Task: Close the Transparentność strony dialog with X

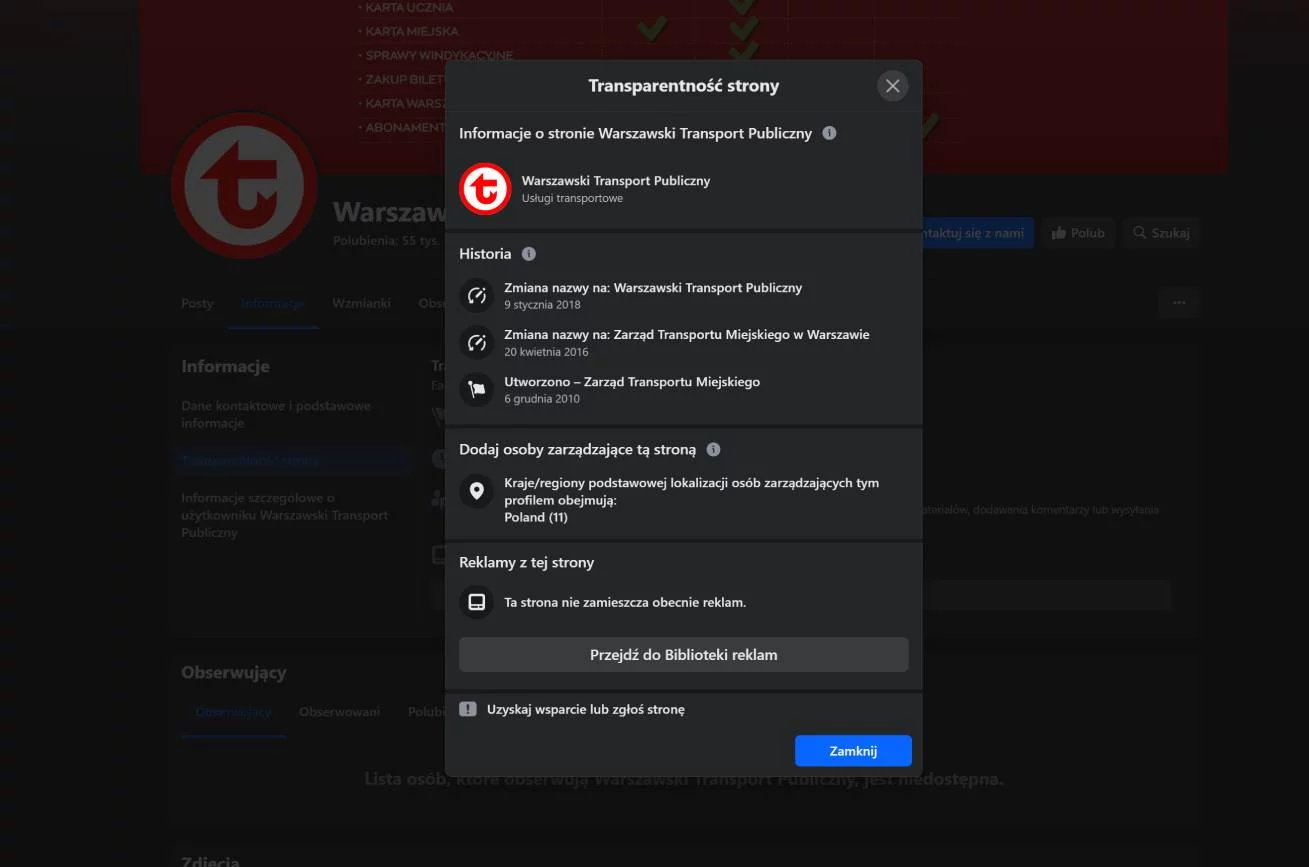Action: (x=892, y=86)
